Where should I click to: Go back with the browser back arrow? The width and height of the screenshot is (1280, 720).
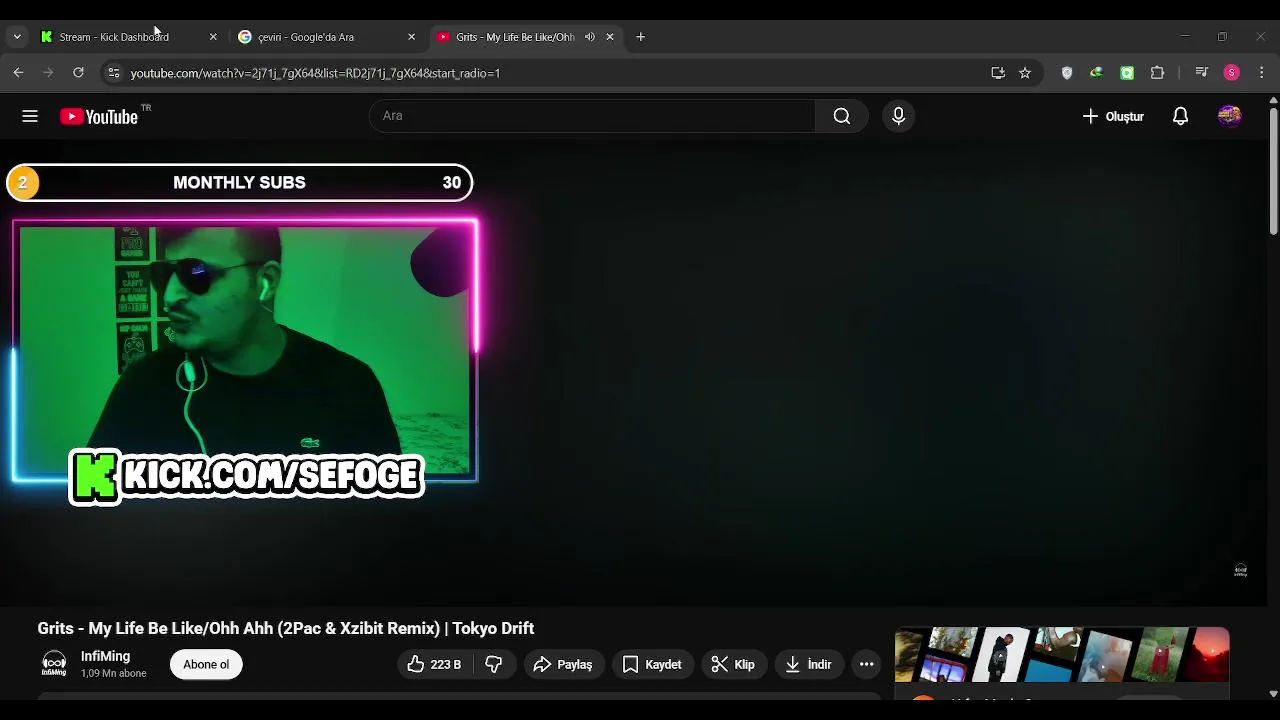pos(18,73)
